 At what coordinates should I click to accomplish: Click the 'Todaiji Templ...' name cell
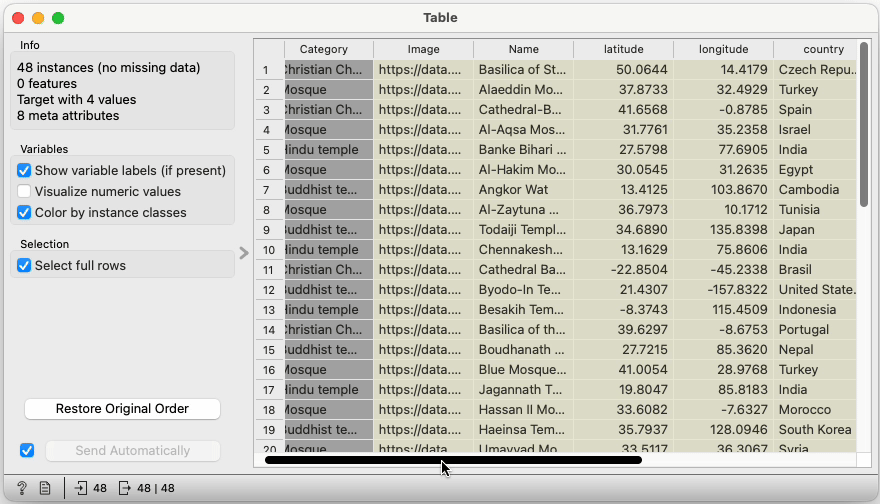524,230
